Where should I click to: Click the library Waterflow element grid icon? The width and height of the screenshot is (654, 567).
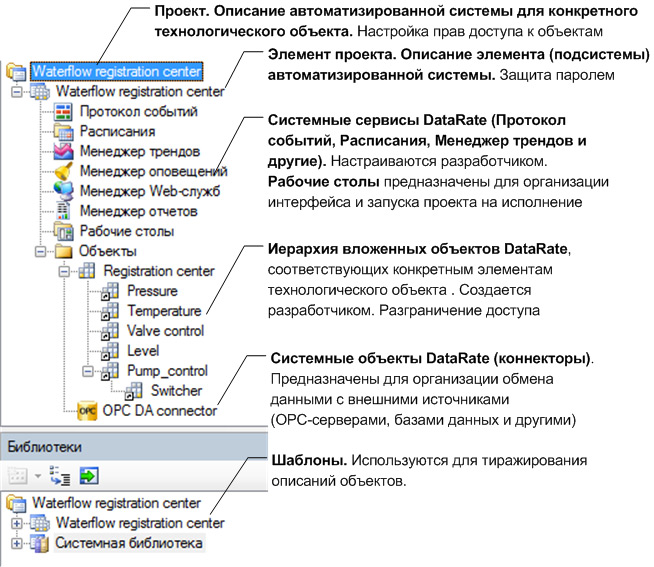(x=40, y=523)
